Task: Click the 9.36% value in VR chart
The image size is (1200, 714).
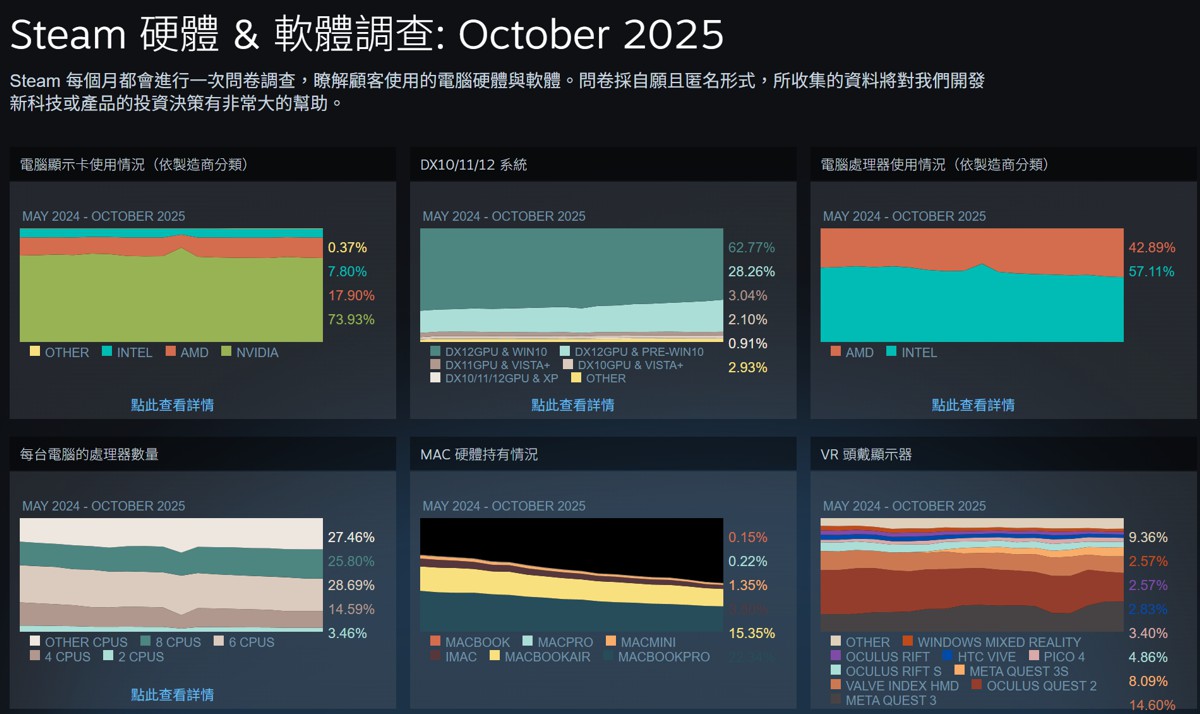Action: (1148, 537)
